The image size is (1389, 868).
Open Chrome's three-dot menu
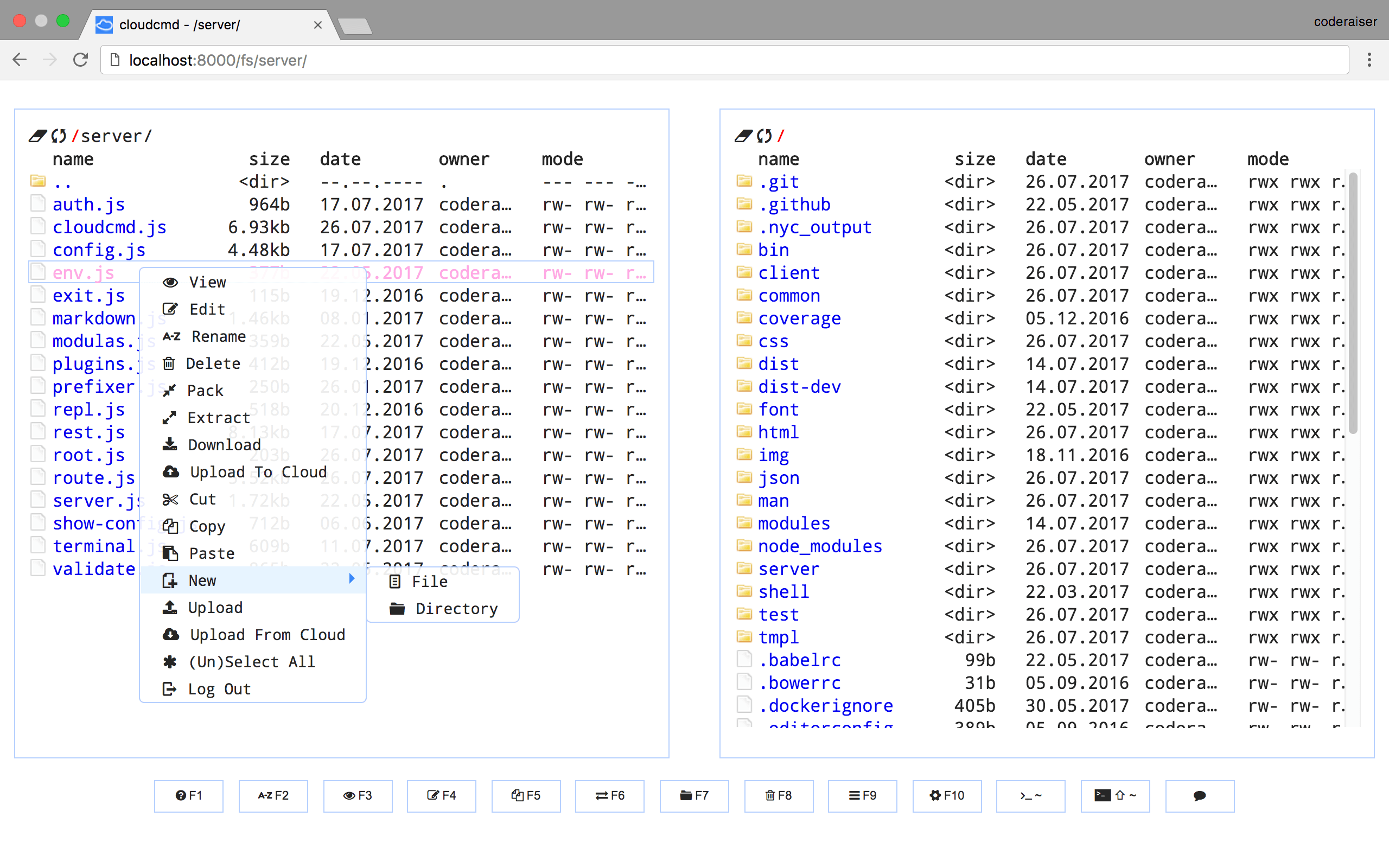pyautogui.click(x=1369, y=60)
